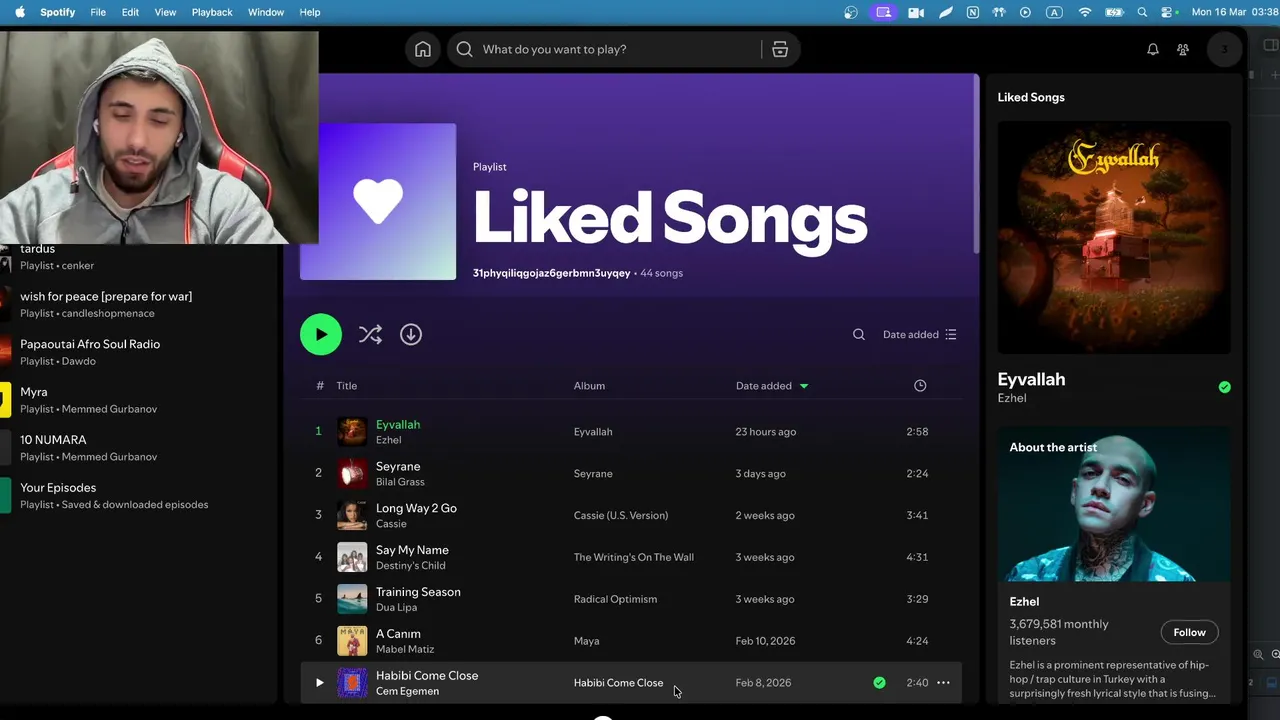
Task: Go to Spotify Home via house icon
Action: [x=423, y=49]
